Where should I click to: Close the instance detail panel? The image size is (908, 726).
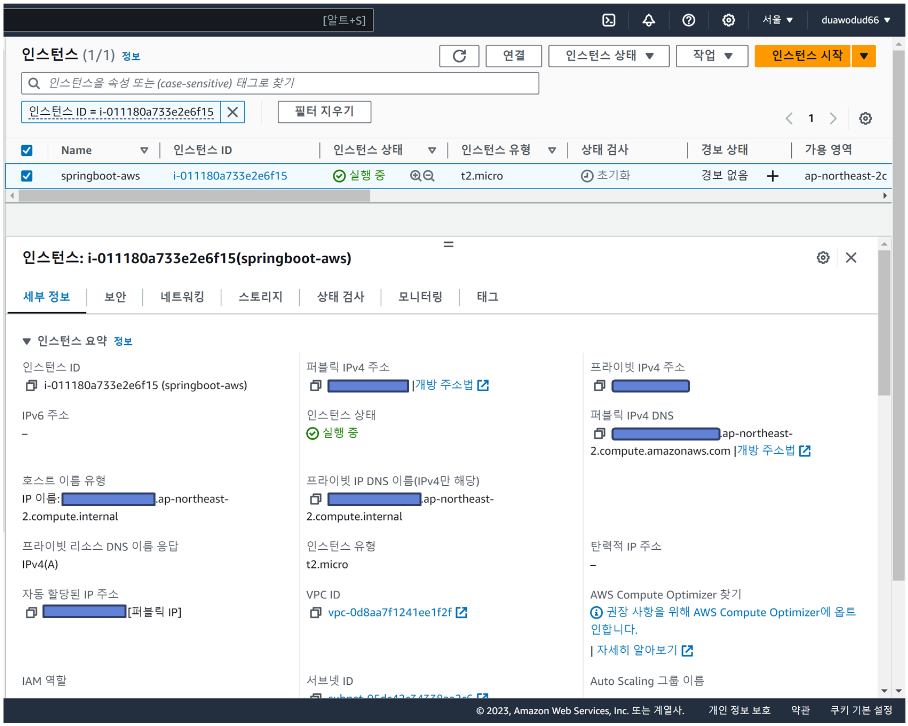pyautogui.click(x=851, y=258)
